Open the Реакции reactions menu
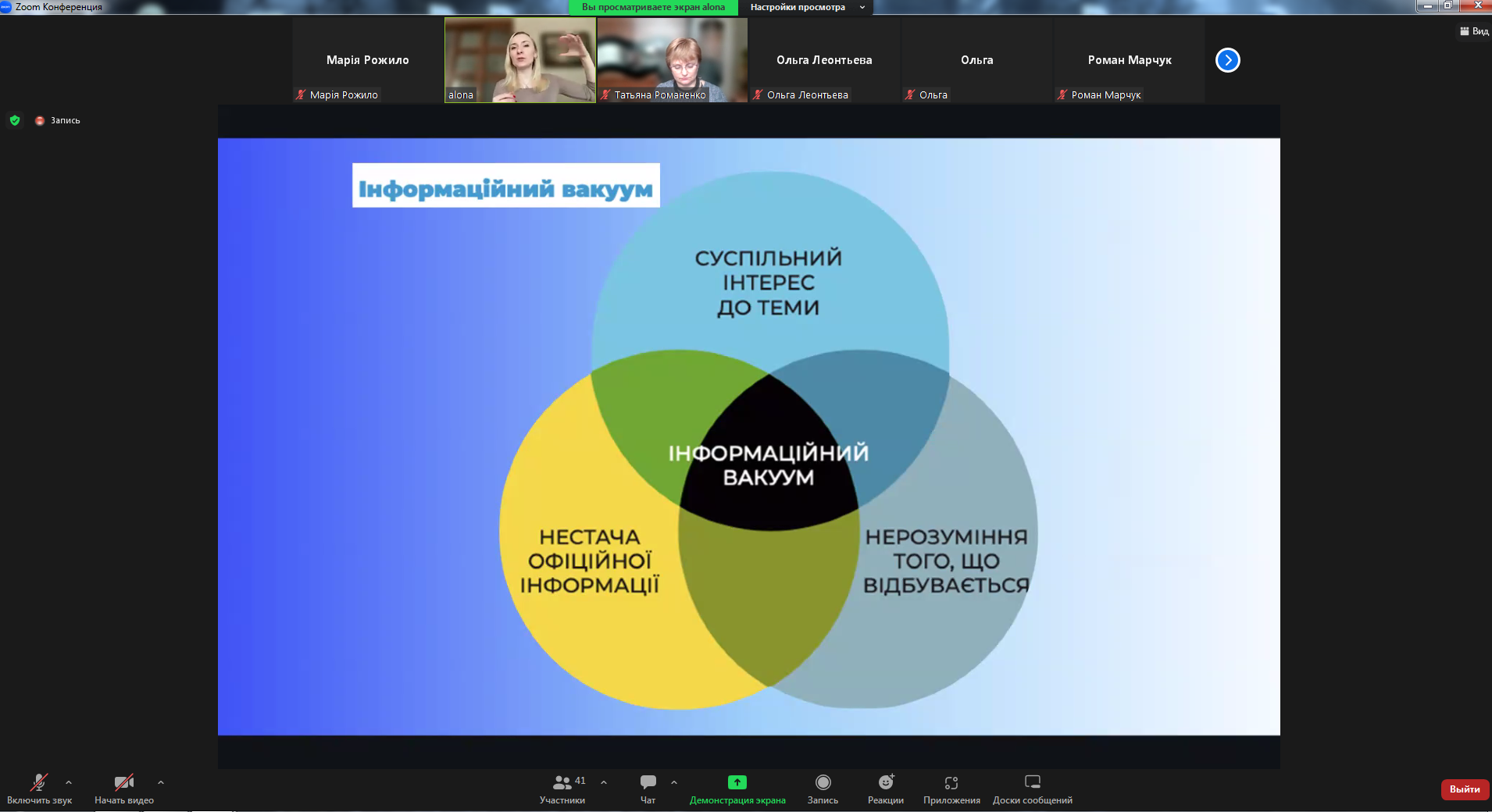 pyautogui.click(x=886, y=782)
